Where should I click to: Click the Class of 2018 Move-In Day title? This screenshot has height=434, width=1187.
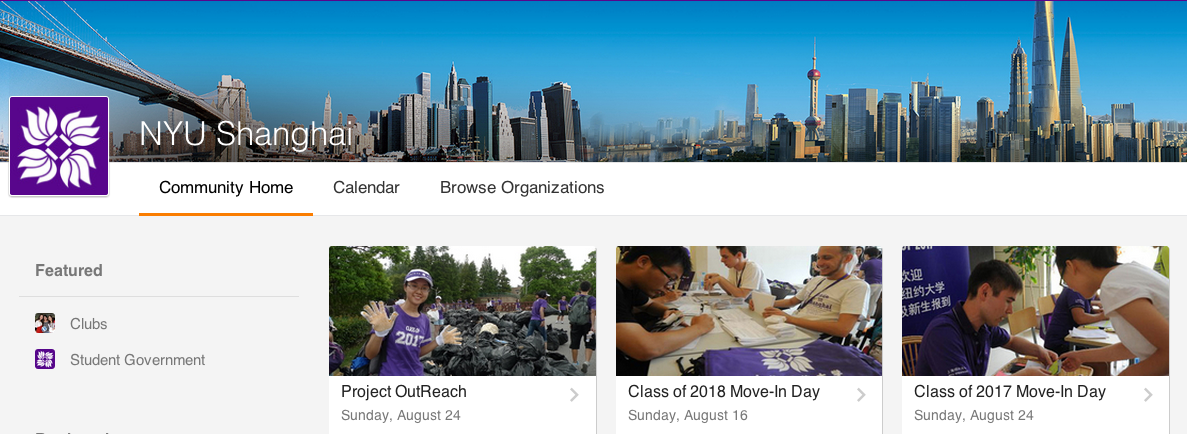pos(724,392)
